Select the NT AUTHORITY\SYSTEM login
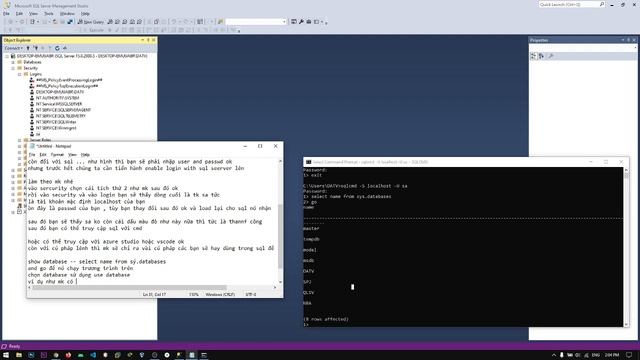 coord(58,98)
